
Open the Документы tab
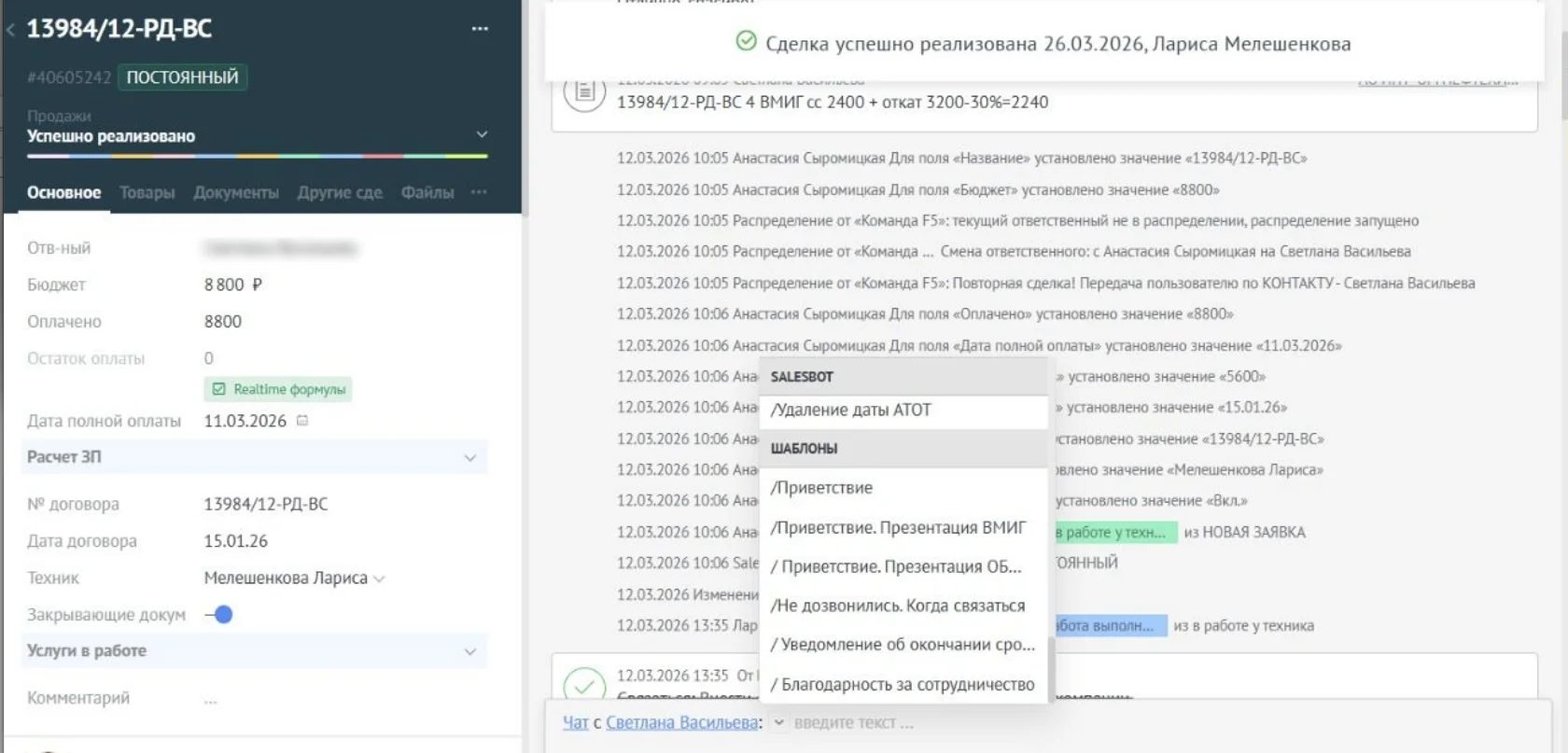(x=236, y=192)
